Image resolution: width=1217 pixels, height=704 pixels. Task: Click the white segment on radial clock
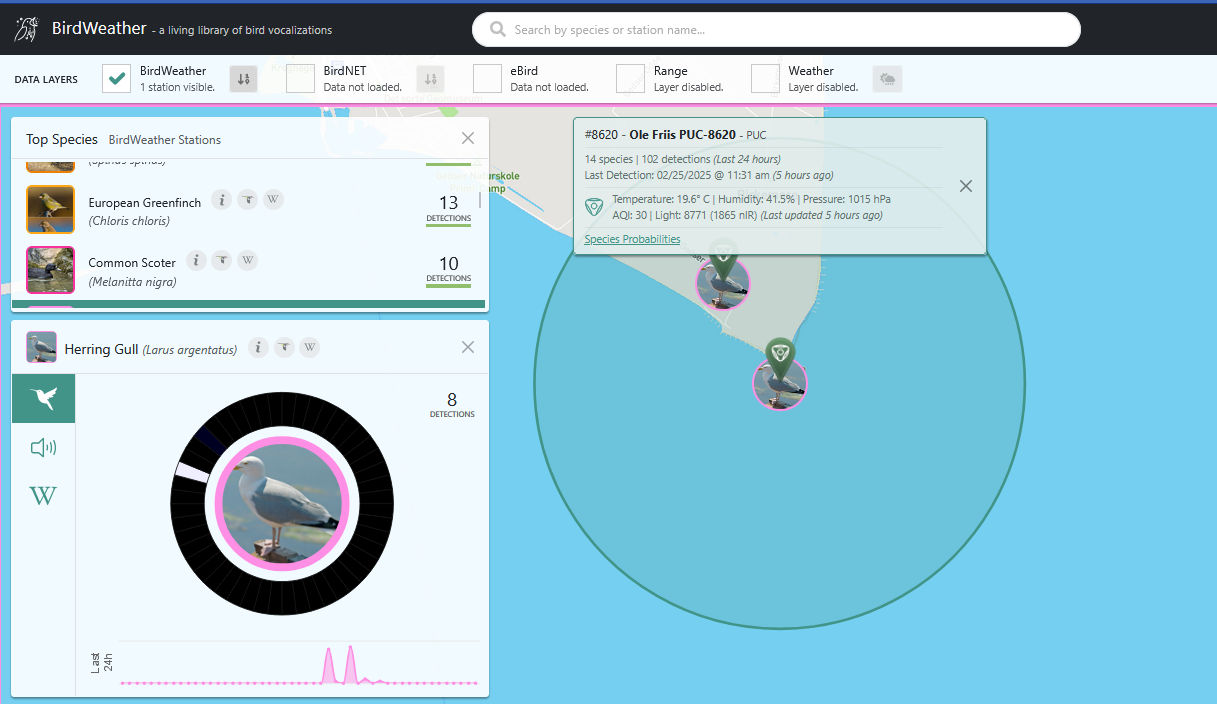pyautogui.click(x=192, y=472)
